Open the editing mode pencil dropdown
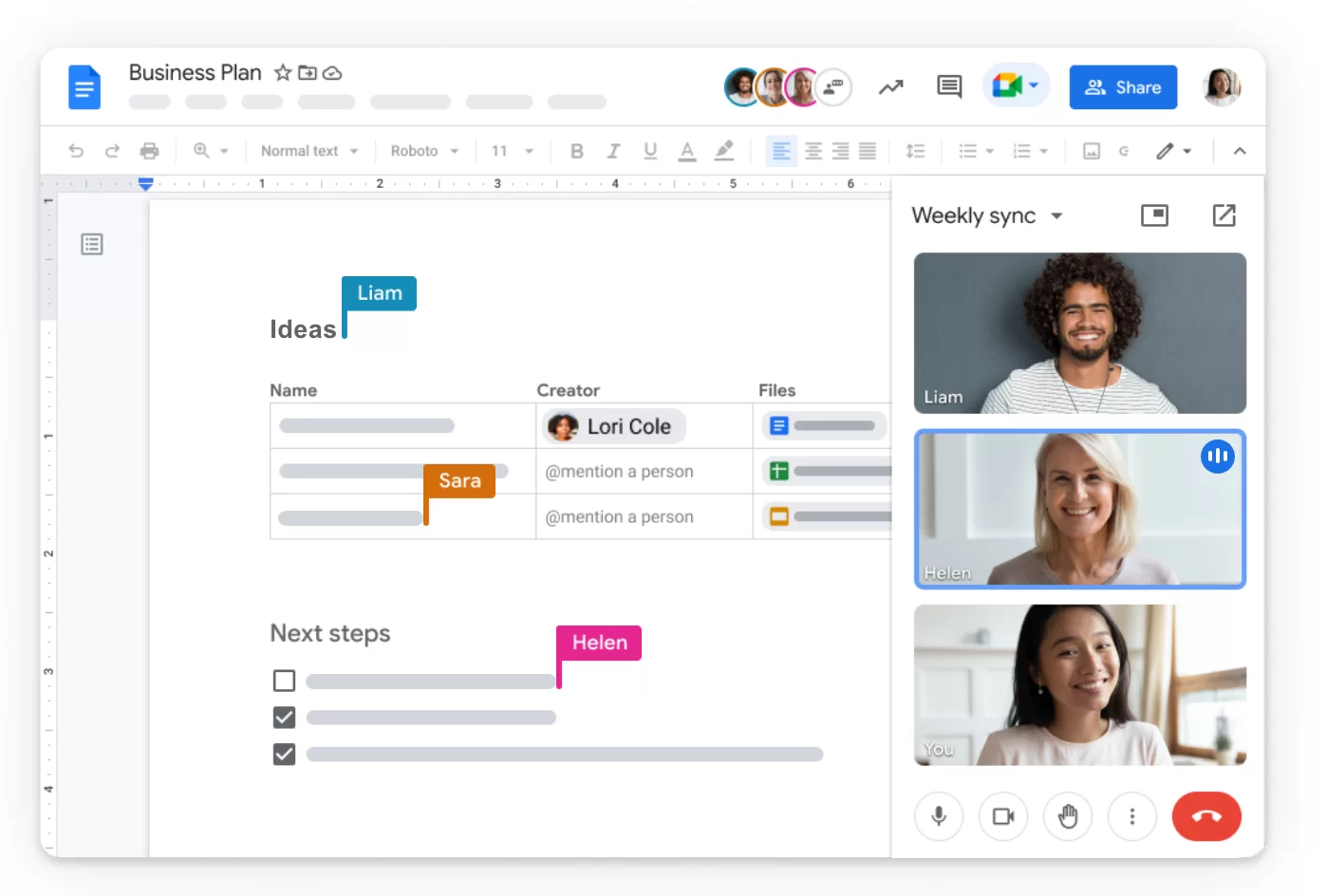 [1173, 151]
